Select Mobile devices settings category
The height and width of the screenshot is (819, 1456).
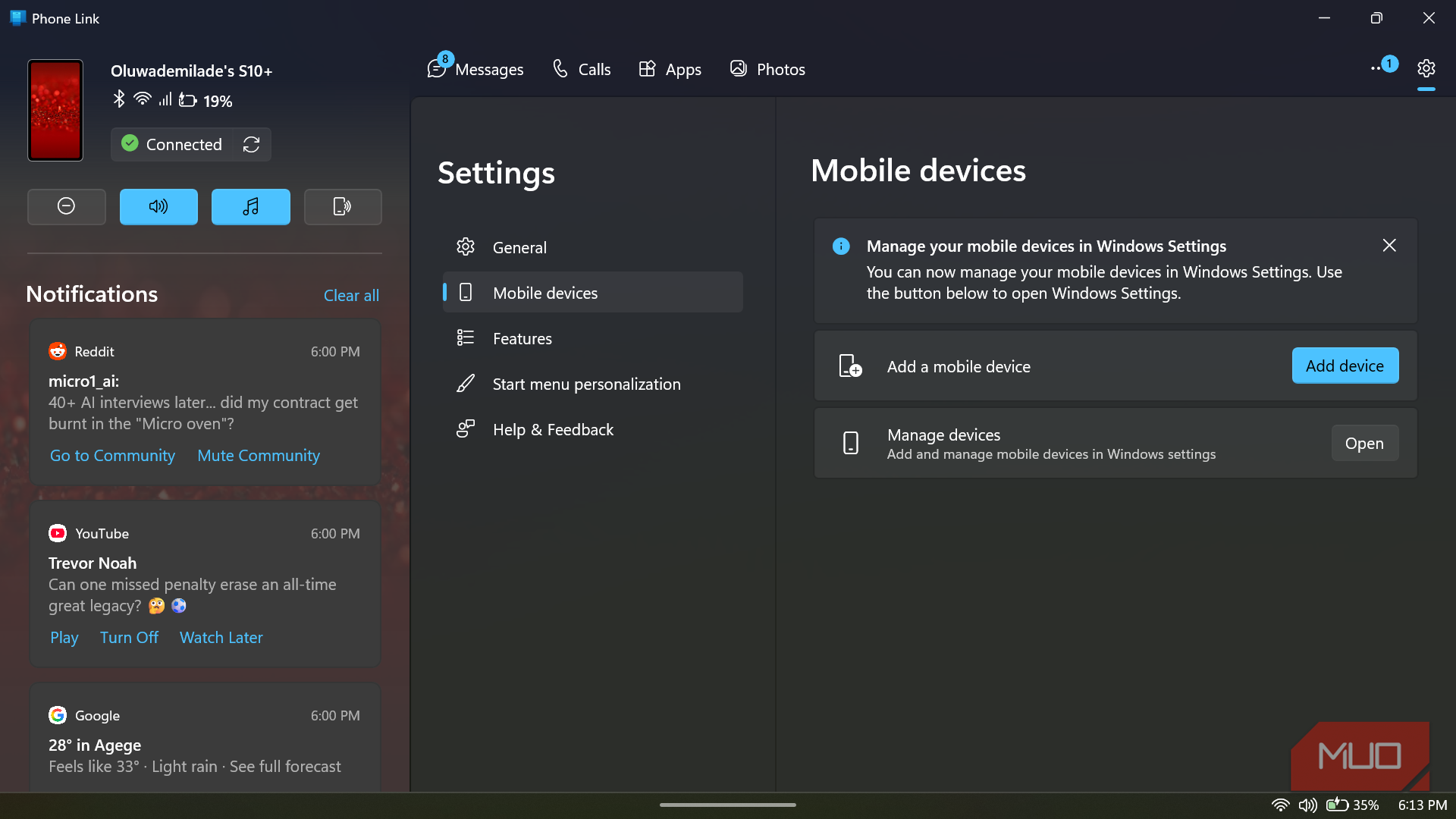pos(593,293)
